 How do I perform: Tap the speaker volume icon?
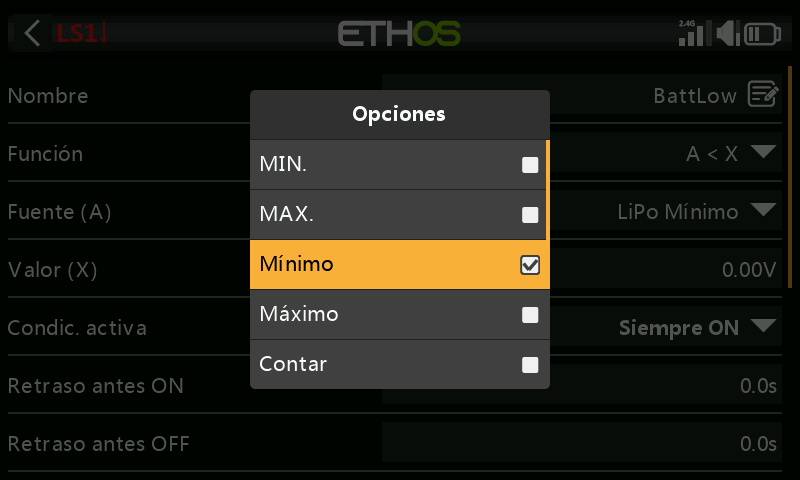[728, 33]
